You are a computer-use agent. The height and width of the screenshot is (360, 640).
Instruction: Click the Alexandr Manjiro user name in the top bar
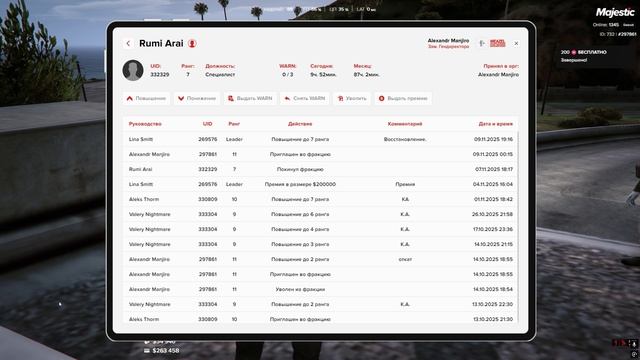[x=448, y=40]
